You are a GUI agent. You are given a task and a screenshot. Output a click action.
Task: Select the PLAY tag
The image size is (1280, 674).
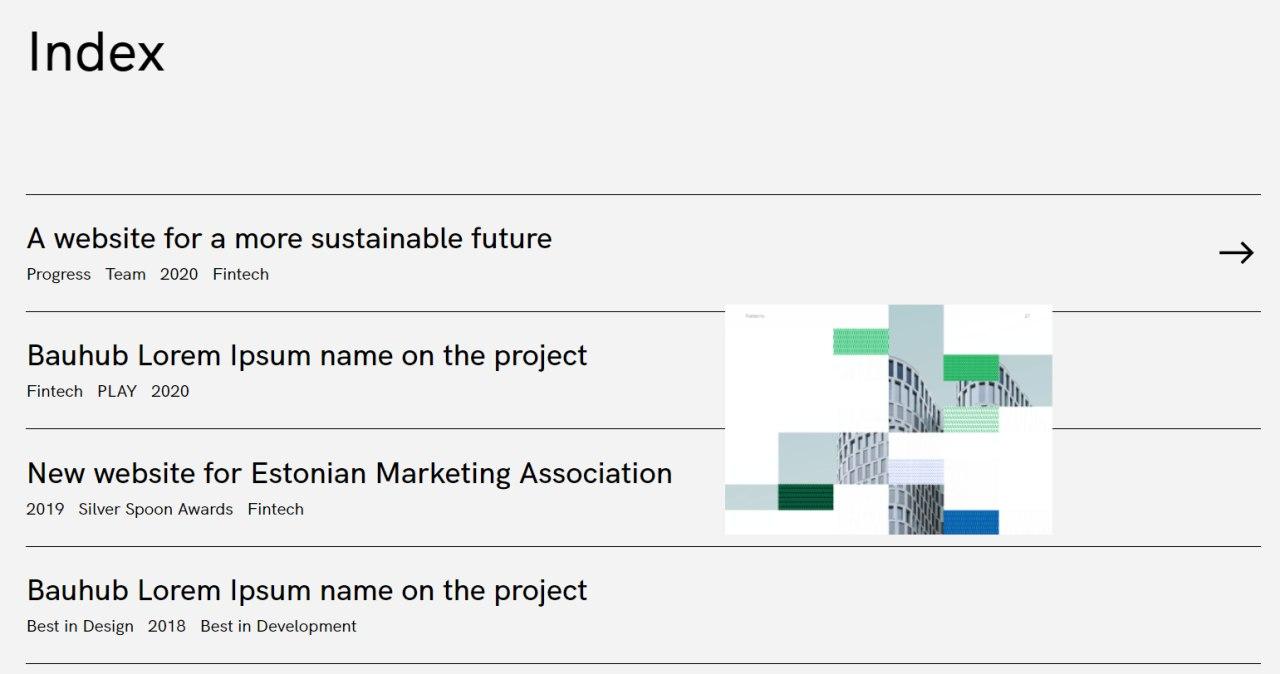pos(117,391)
